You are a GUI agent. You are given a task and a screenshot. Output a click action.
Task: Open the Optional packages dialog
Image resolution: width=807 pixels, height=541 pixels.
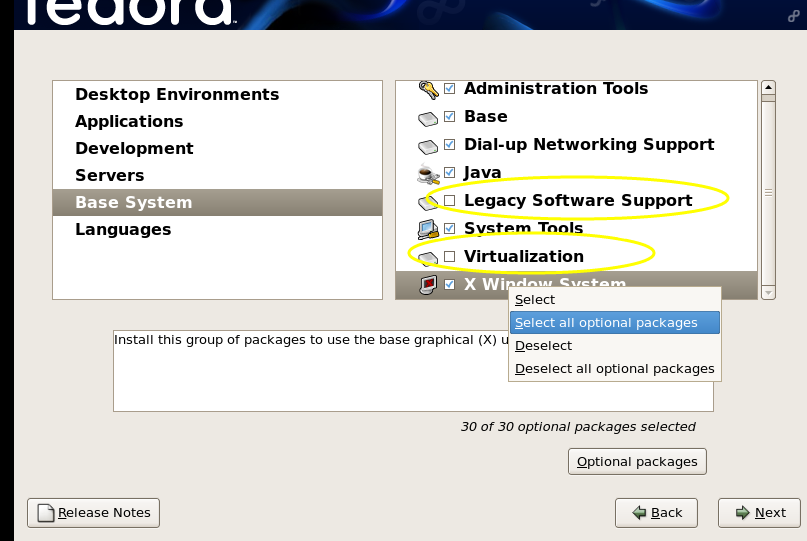tap(637, 462)
